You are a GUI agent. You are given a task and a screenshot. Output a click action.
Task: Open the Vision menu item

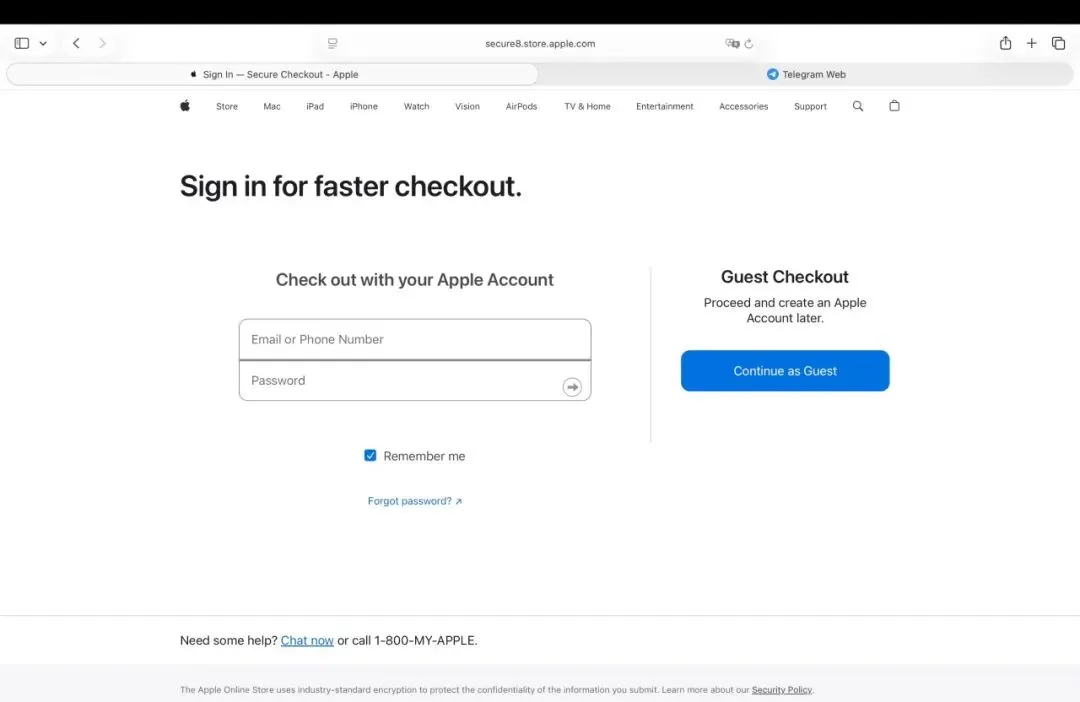tap(467, 107)
